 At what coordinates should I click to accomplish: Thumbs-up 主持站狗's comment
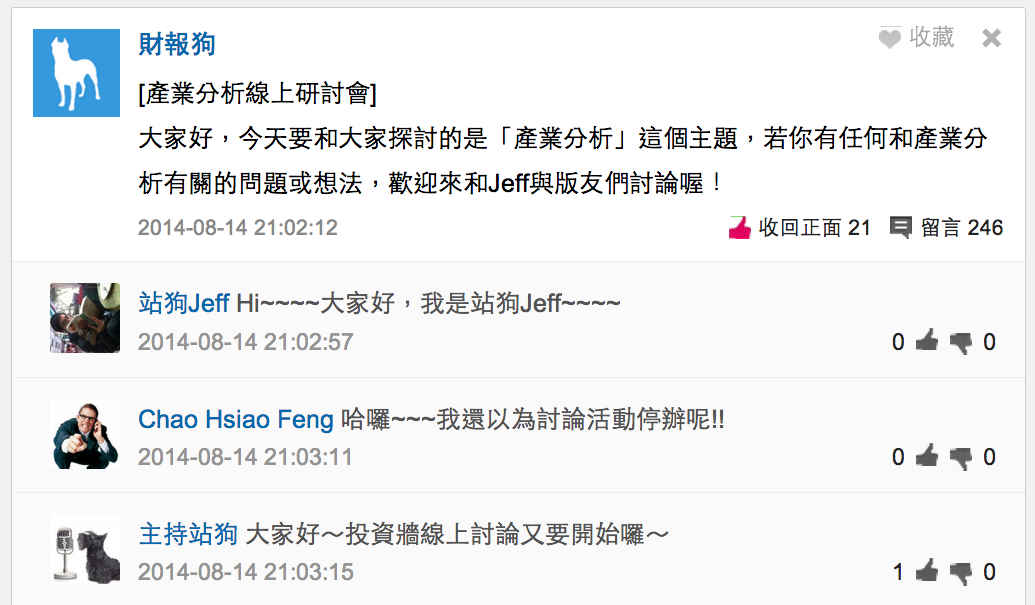point(926,572)
